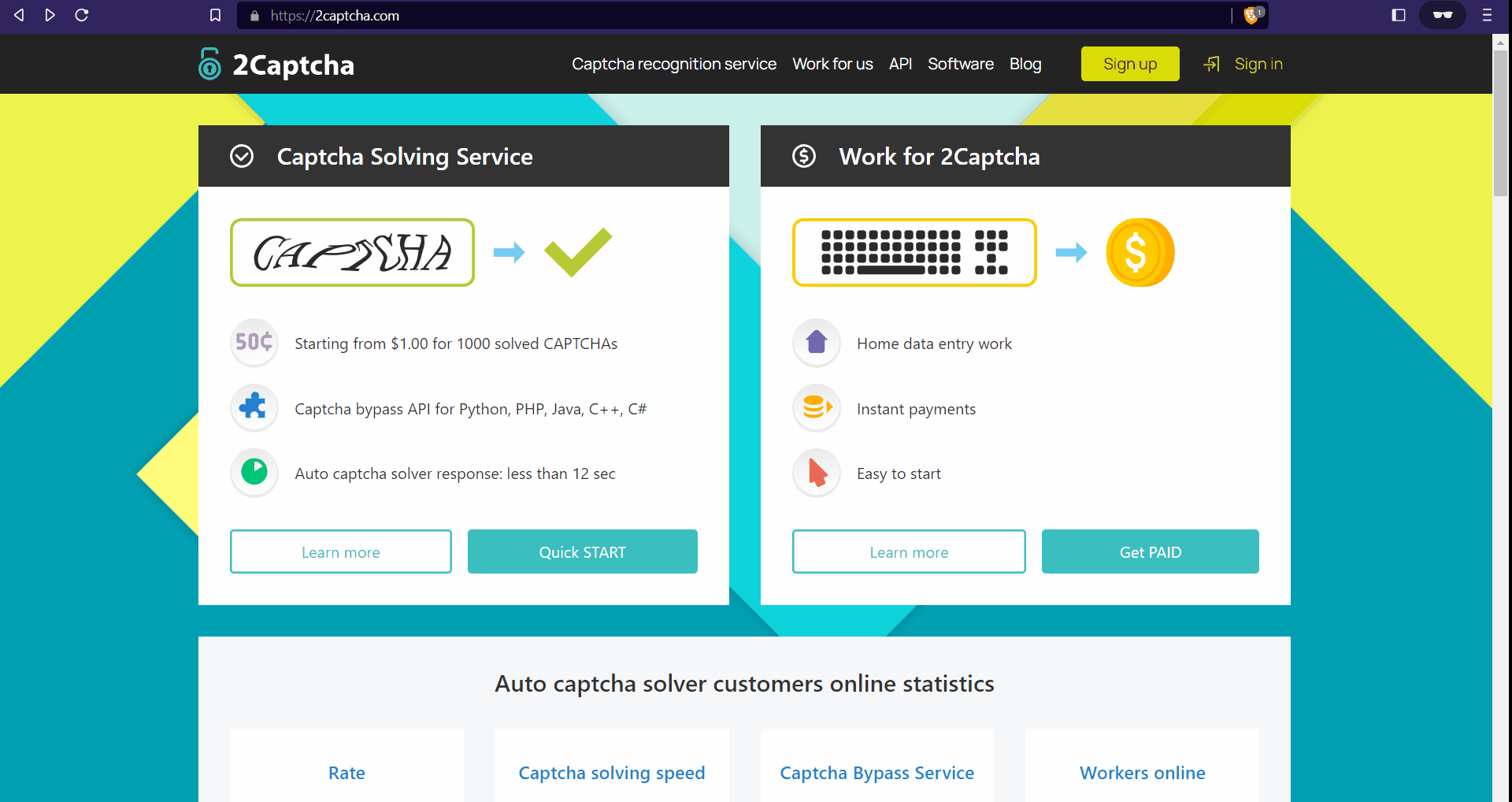Click the 50¢ price icon
The width and height of the screenshot is (1512, 802).
tap(254, 342)
